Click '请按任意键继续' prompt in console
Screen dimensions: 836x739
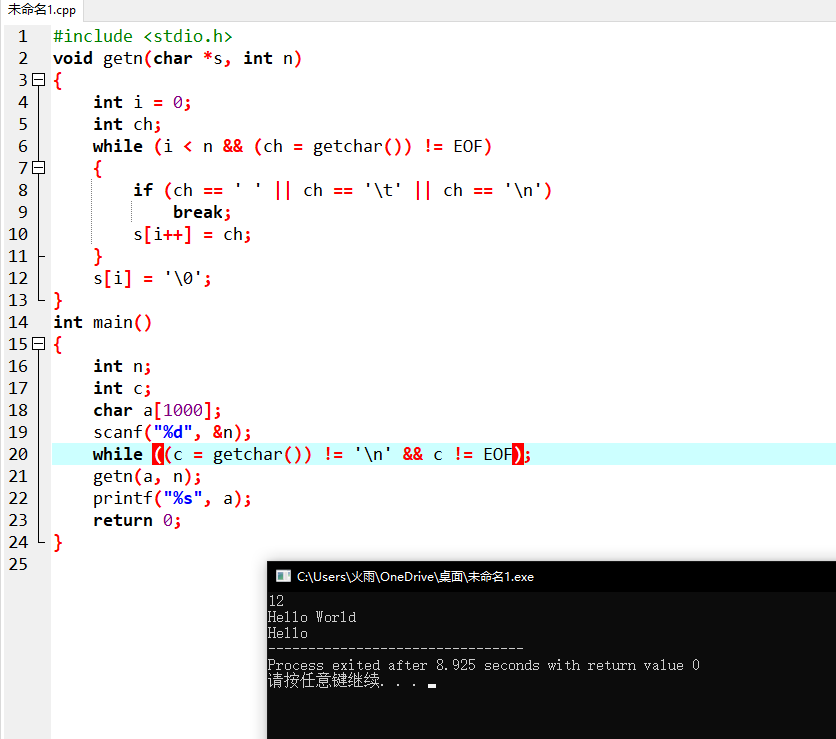(x=324, y=681)
